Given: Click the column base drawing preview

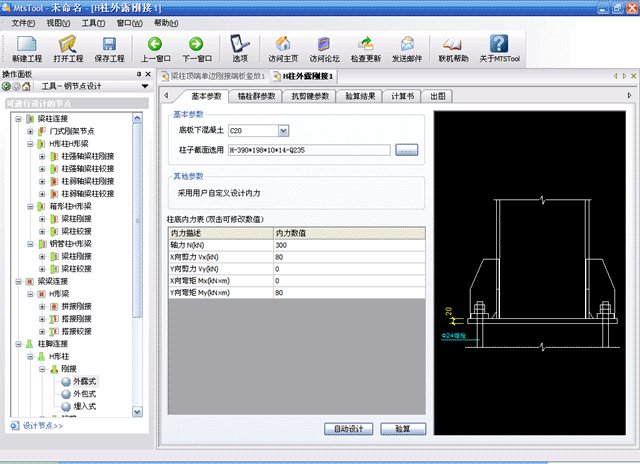Looking at the screenshot, I should (529, 273).
